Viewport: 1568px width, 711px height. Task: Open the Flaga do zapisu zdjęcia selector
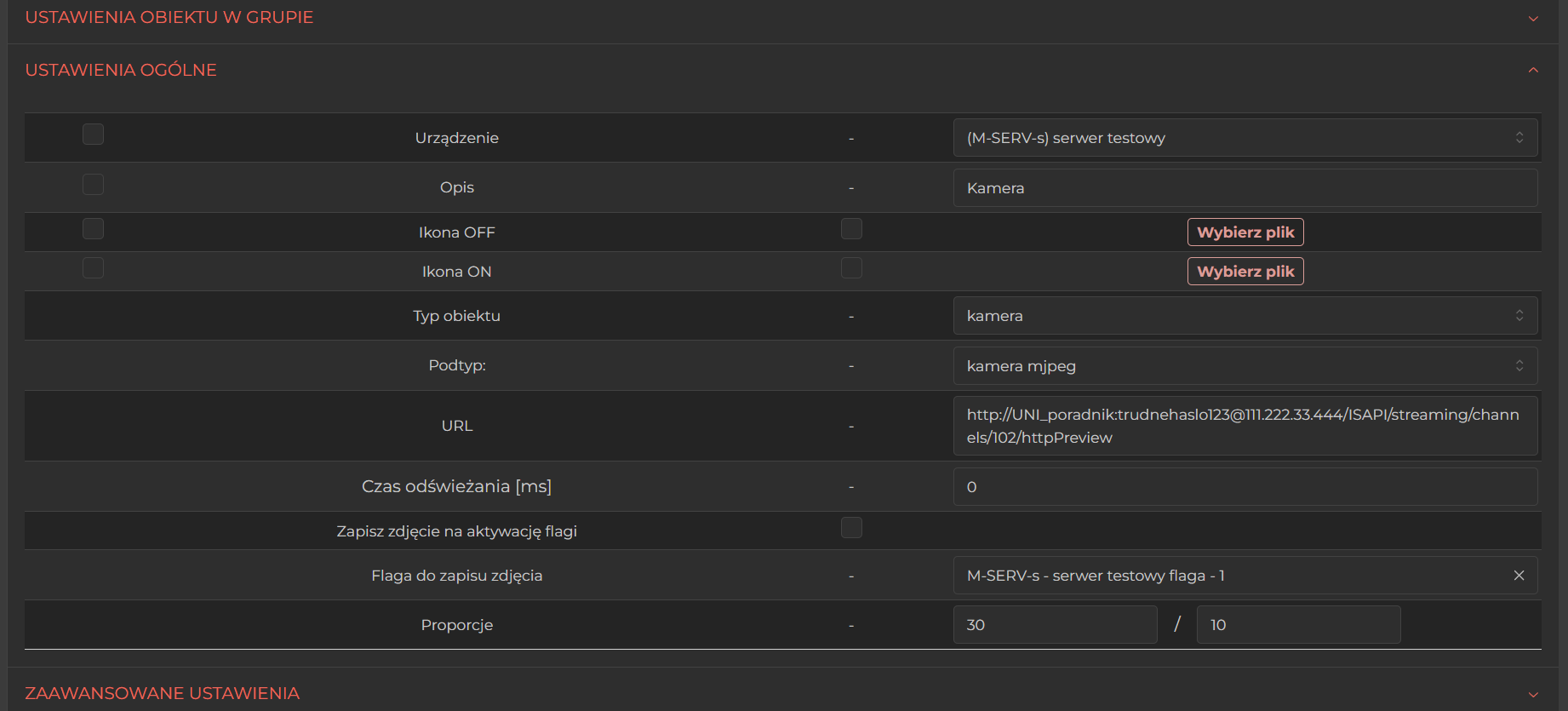click(x=1245, y=576)
